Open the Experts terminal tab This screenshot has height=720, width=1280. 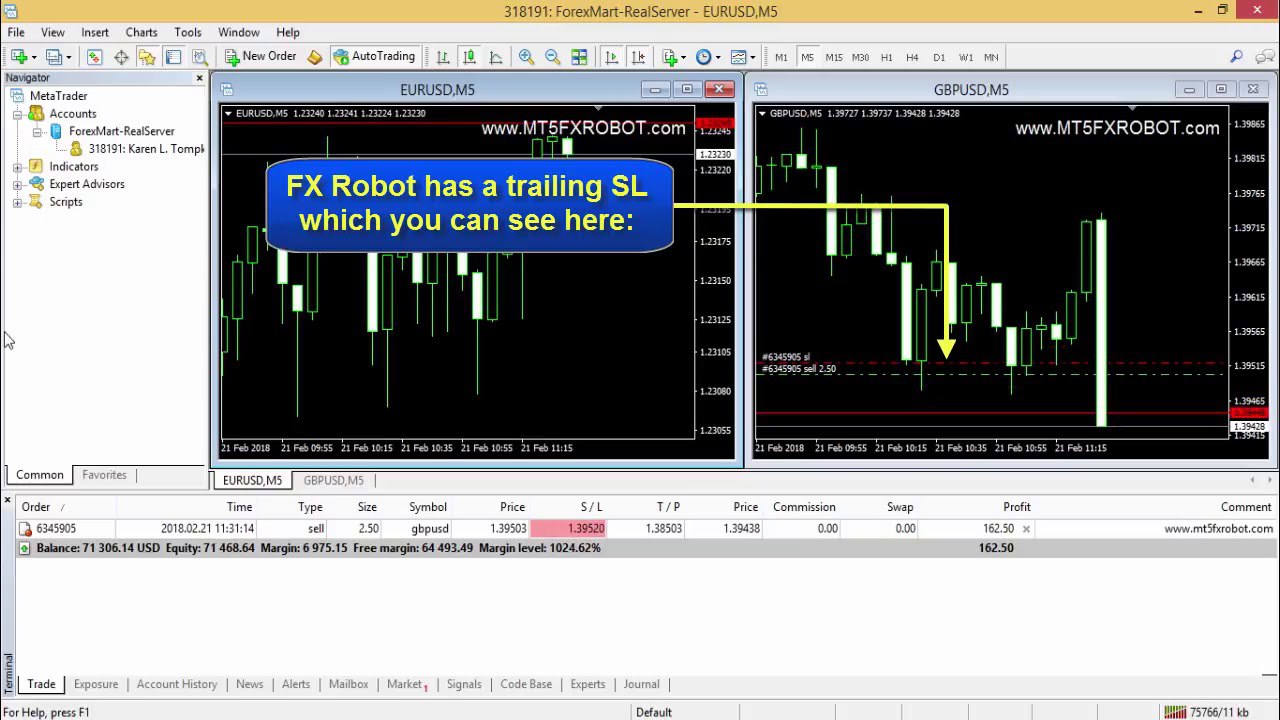tap(588, 684)
